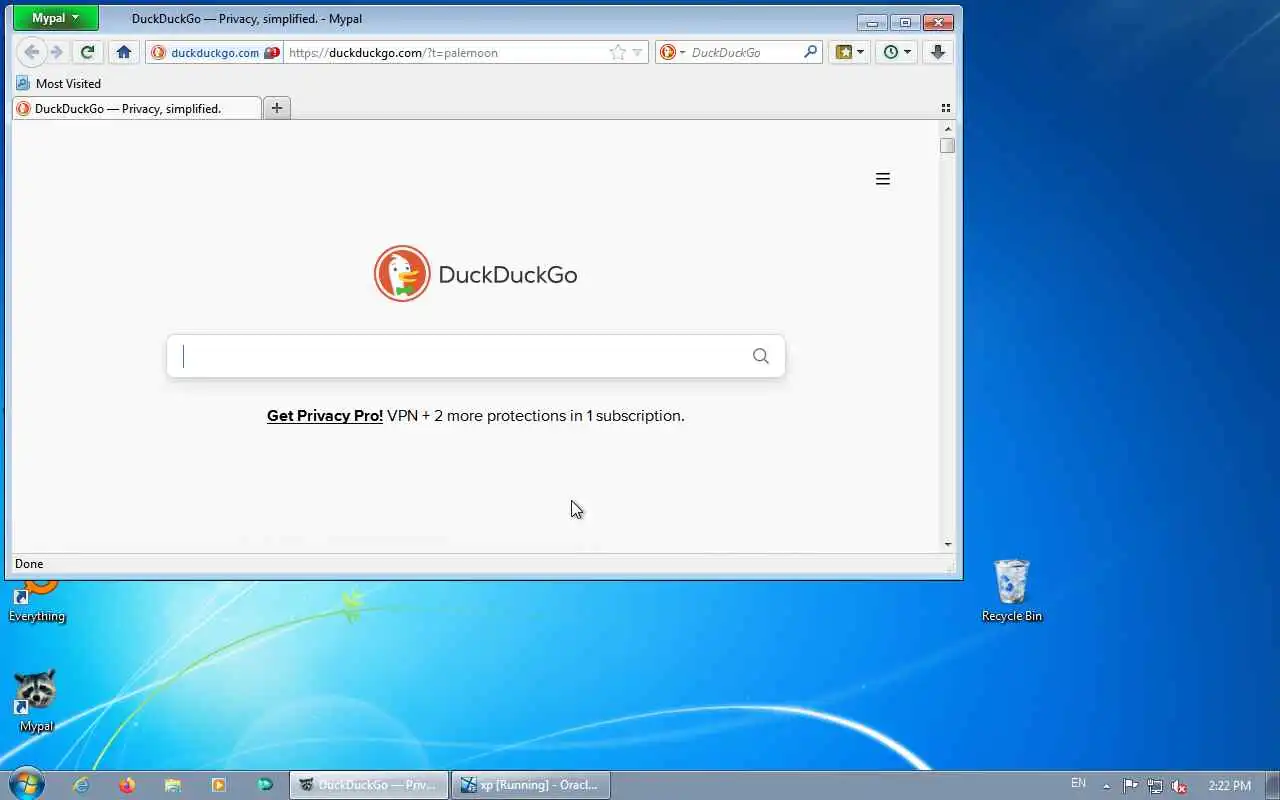Choose search engine from DuckDuckGo dropdown

[x=673, y=53]
